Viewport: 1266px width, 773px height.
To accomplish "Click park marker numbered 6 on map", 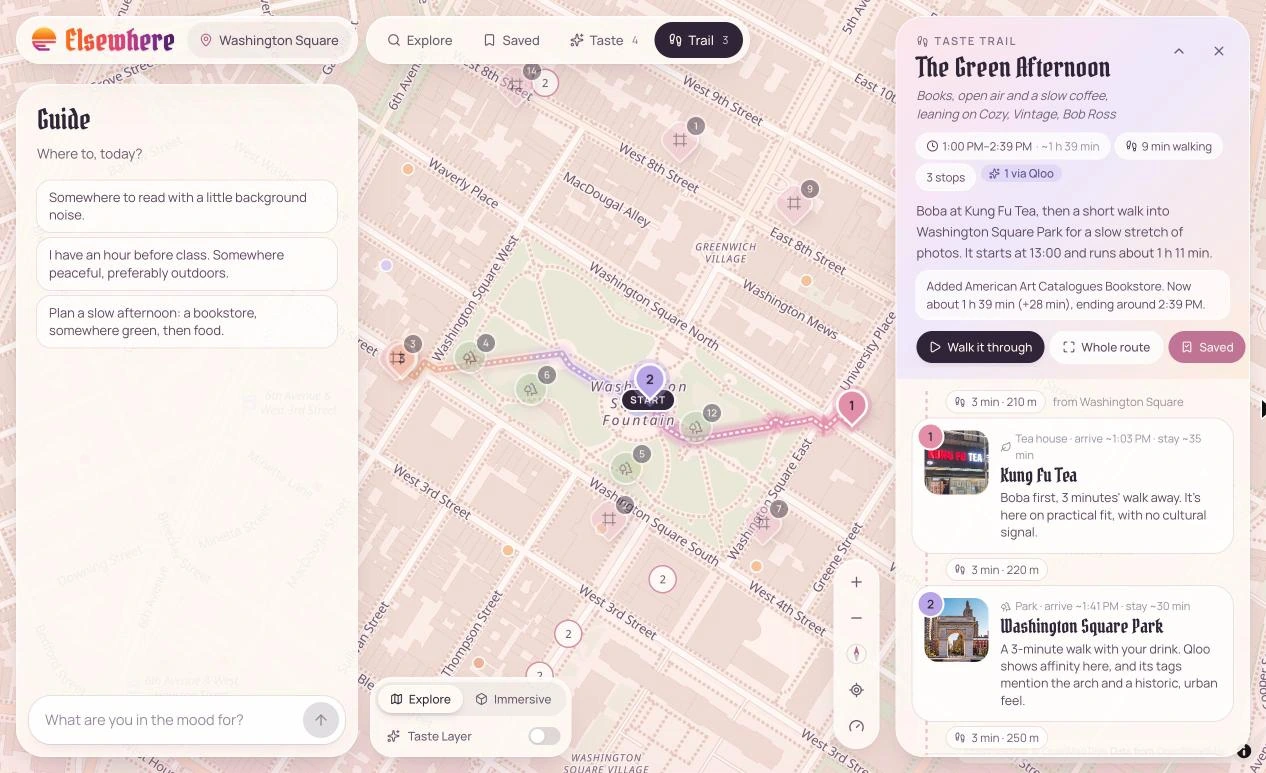I will [531, 388].
